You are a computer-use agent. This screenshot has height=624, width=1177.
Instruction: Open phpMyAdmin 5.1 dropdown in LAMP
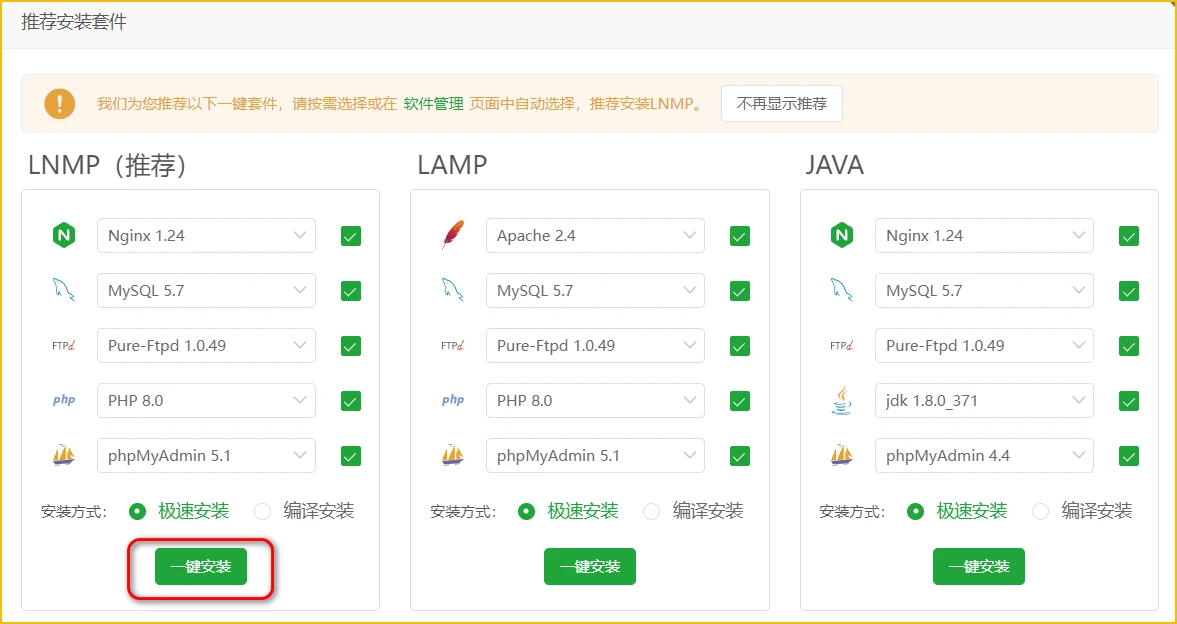pyautogui.click(x=595, y=456)
